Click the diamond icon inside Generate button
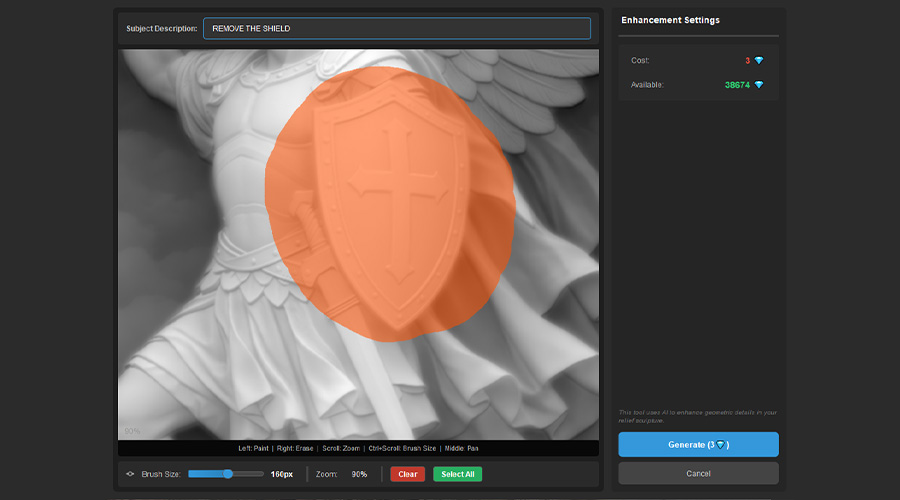900x500 pixels. coord(718,445)
